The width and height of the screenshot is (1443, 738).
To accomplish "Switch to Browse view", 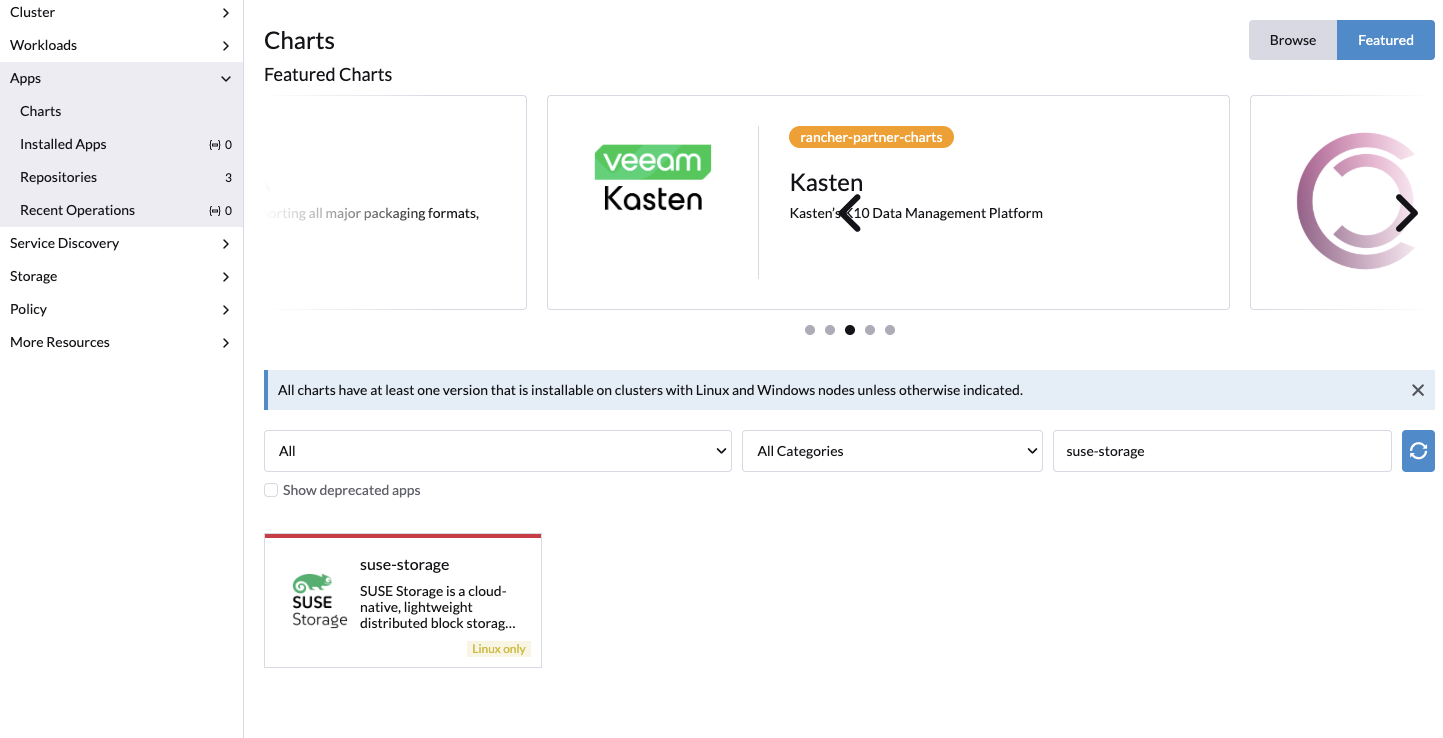I will [x=1292, y=40].
